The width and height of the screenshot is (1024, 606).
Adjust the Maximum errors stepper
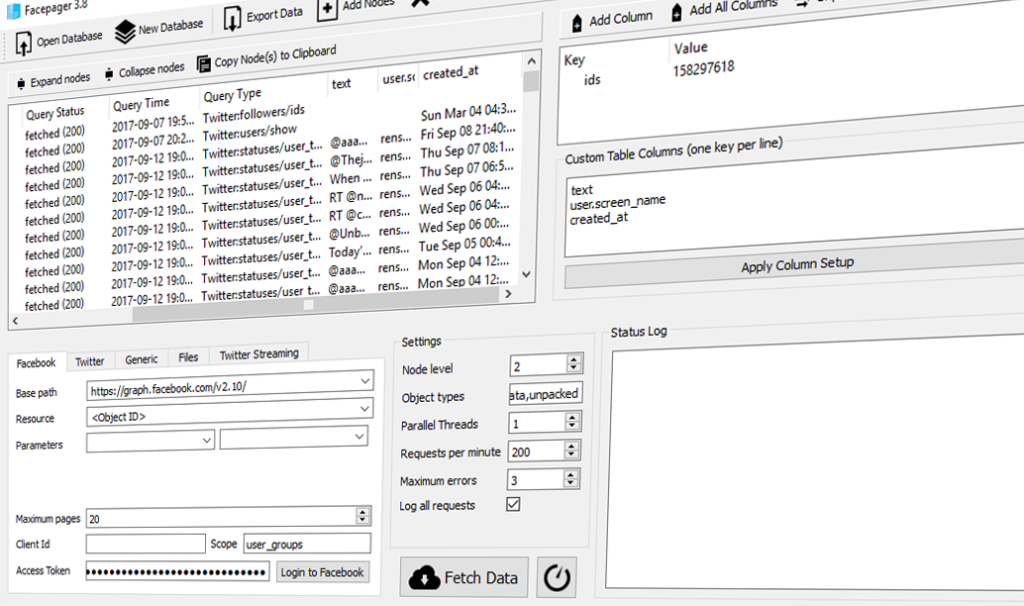click(x=571, y=479)
